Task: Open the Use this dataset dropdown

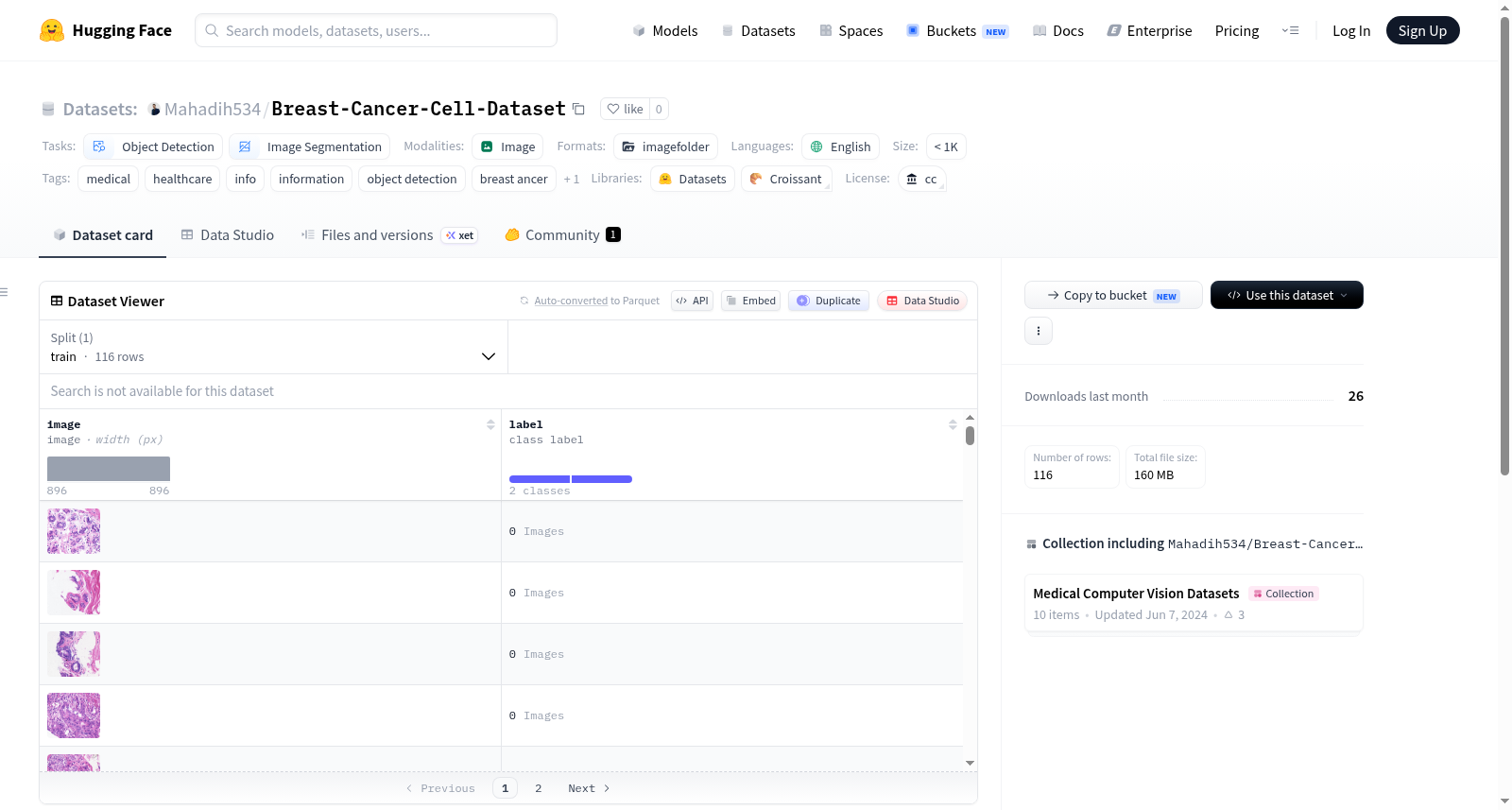Action: (x=1287, y=295)
